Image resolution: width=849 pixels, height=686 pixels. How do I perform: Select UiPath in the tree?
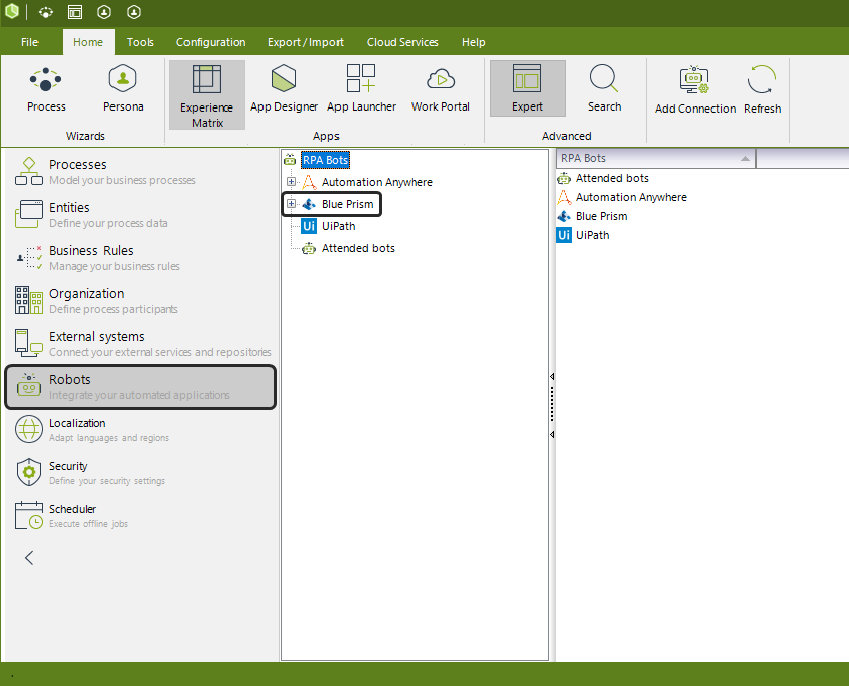point(339,226)
